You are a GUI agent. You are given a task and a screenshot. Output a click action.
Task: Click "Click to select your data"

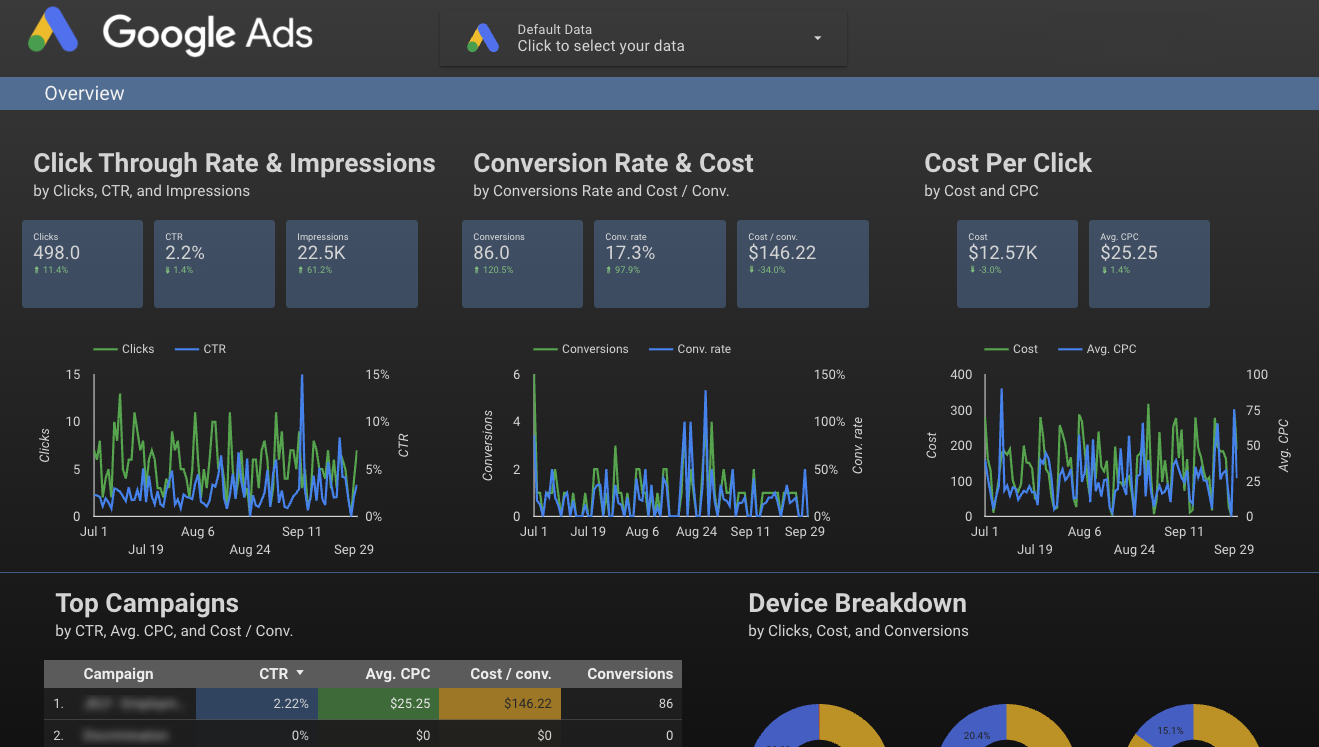pyautogui.click(x=601, y=45)
